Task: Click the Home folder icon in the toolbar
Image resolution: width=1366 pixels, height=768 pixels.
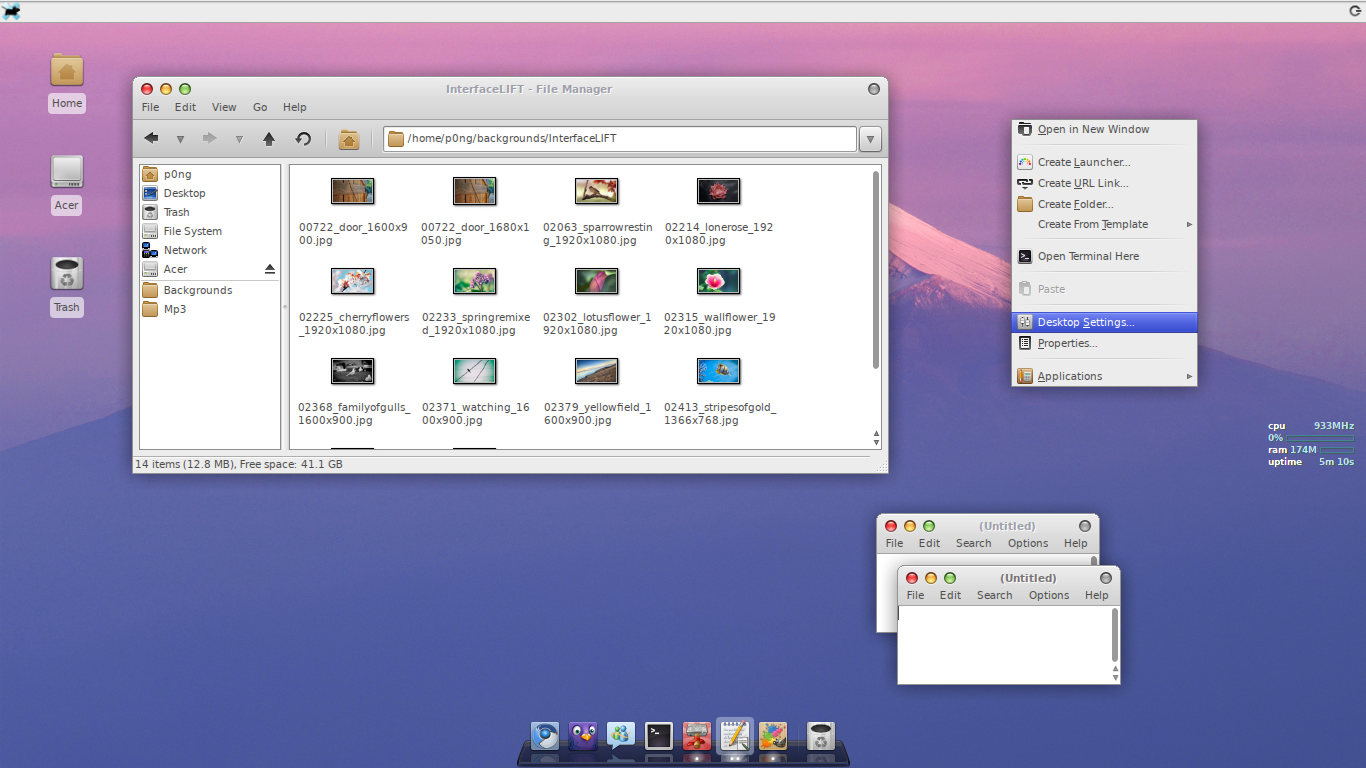Action: click(x=348, y=139)
